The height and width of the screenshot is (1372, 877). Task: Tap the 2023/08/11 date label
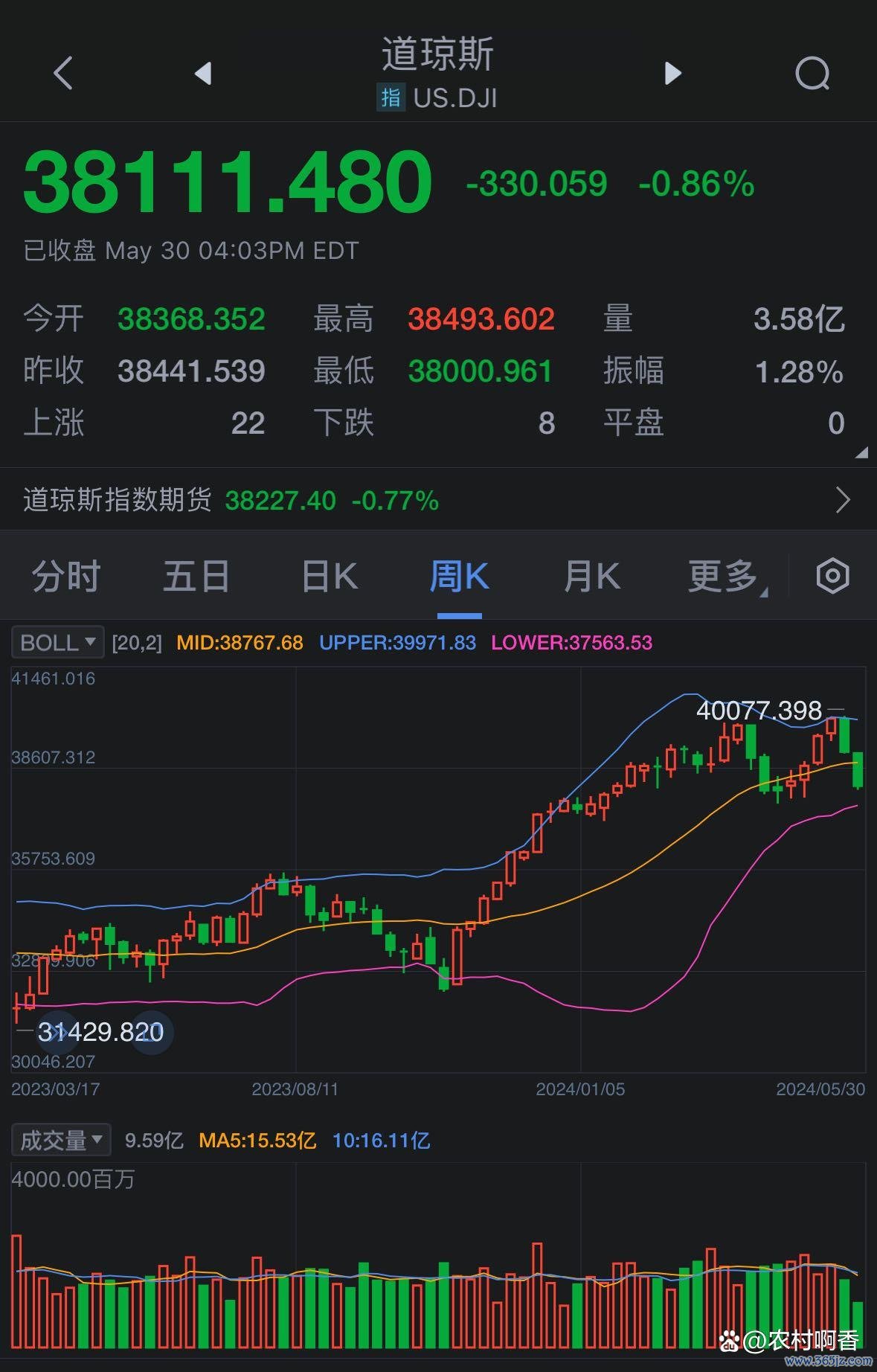point(295,1089)
